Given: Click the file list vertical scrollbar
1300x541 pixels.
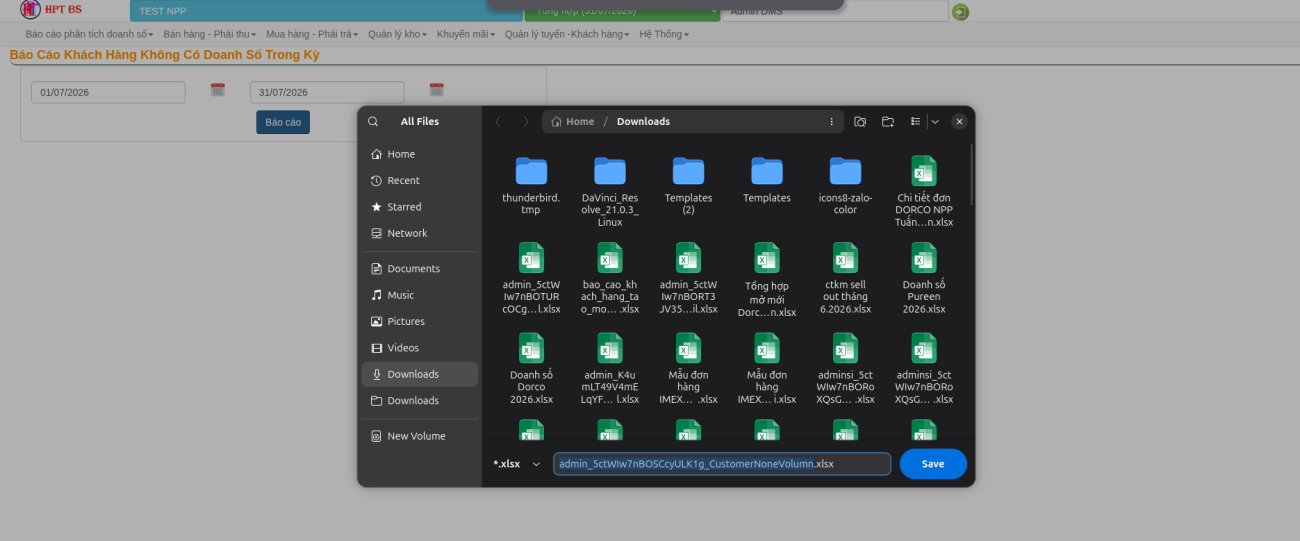Looking at the screenshot, I should 971,175.
